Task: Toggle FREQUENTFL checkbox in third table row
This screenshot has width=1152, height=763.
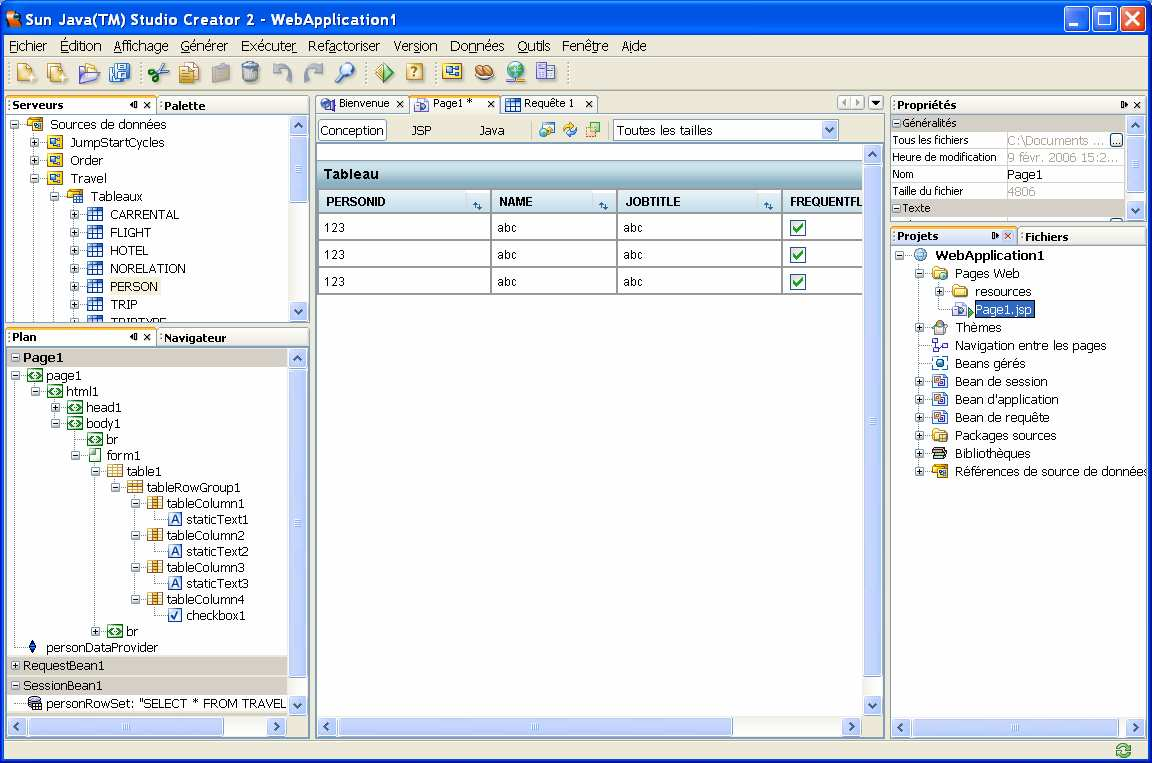Action: coord(798,282)
